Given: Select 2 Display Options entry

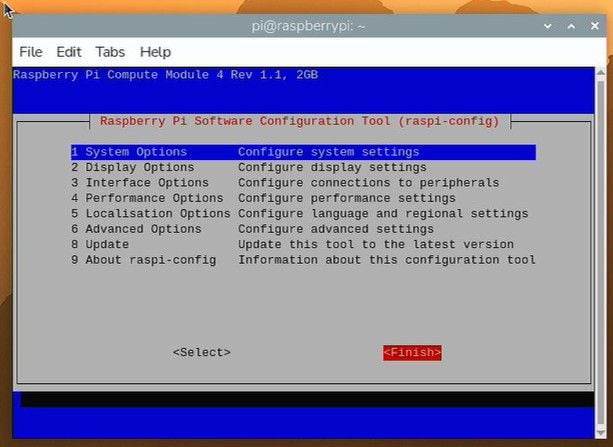Looking at the screenshot, I should (x=303, y=167).
